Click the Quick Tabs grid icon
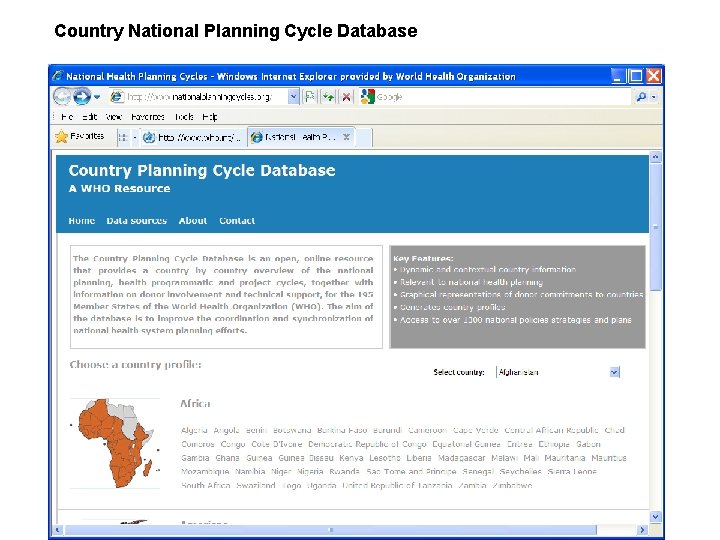 pos(122,137)
